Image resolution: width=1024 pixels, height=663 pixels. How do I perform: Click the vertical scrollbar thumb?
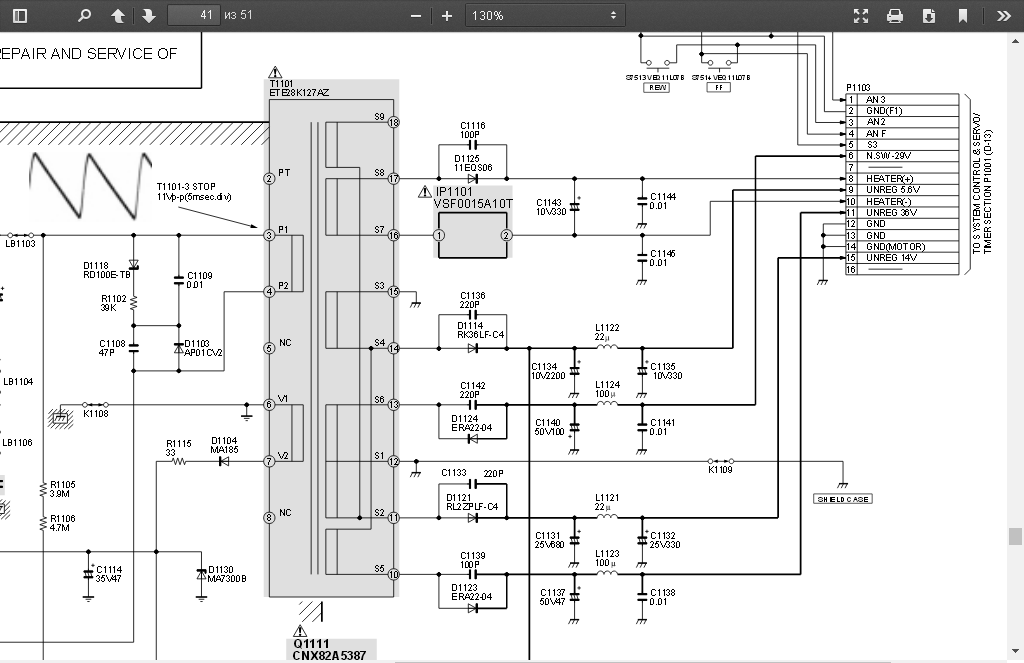pos(1016,535)
